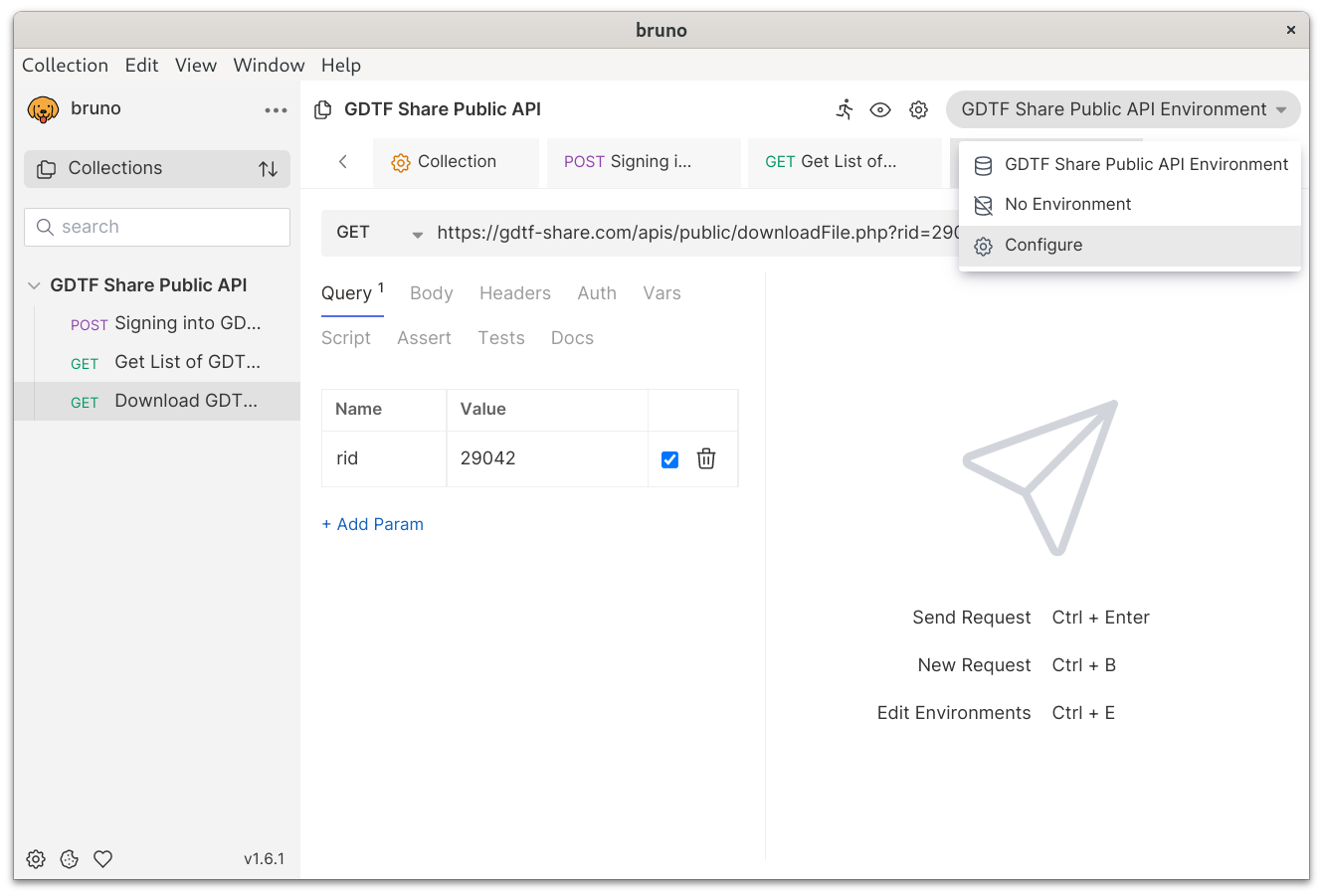Open the collection settings gear in header
Screen dimensions: 1323x896
coord(918,109)
